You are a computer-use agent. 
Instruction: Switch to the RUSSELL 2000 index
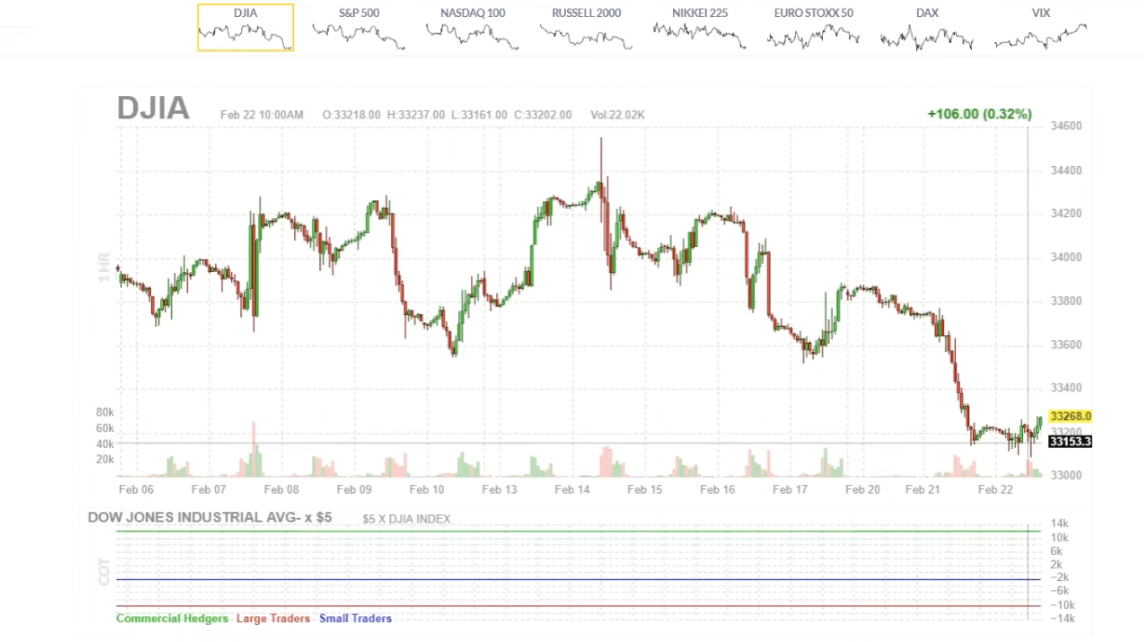[x=586, y=27]
